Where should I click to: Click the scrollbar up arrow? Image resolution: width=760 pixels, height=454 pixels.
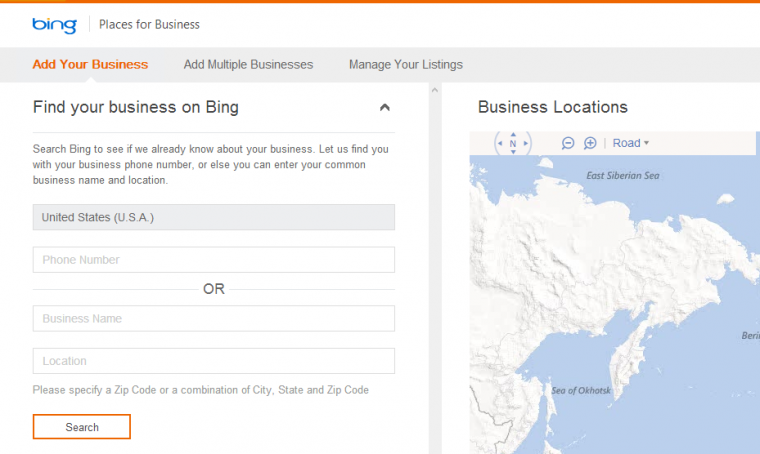pyautogui.click(x=435, y=90)
